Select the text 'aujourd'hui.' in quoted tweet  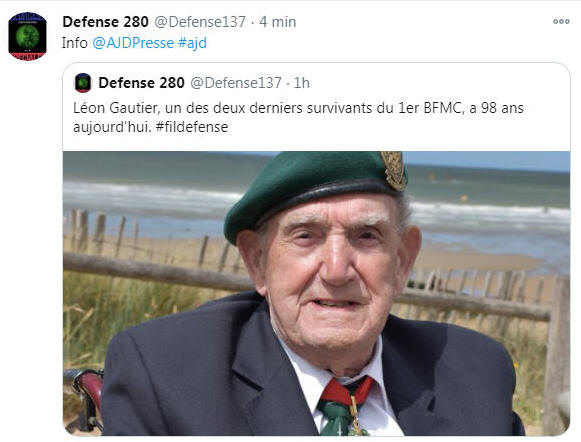[112, 127]
